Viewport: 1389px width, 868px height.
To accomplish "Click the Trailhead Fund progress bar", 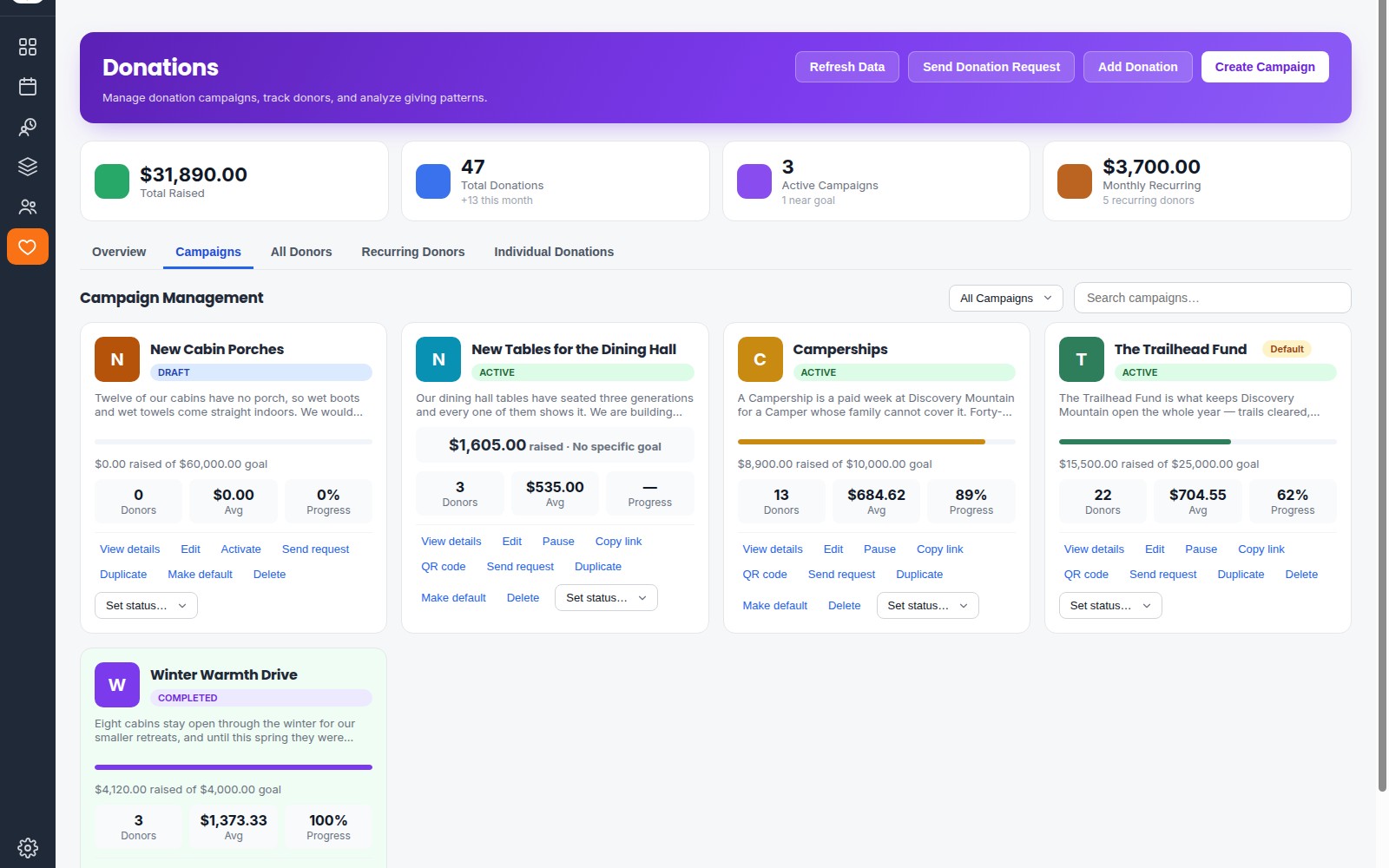I will point(1198,442).
